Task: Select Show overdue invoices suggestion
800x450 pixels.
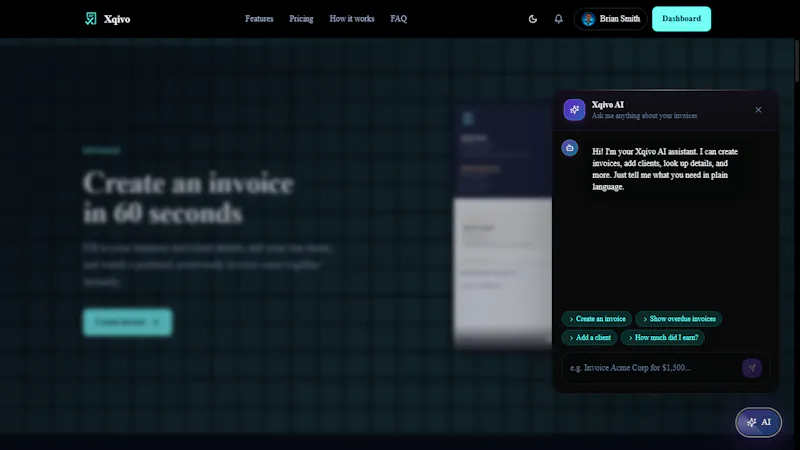Action: [679, 319]
